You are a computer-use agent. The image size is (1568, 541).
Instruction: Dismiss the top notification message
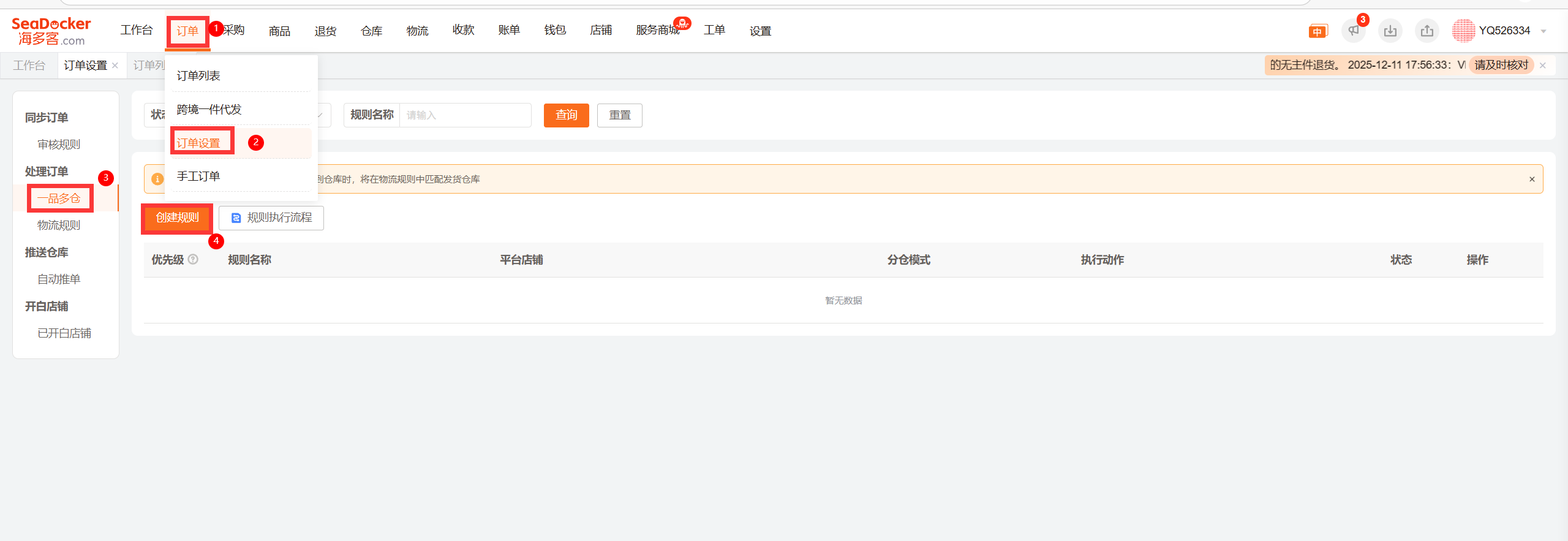[x=1542, y=66]
